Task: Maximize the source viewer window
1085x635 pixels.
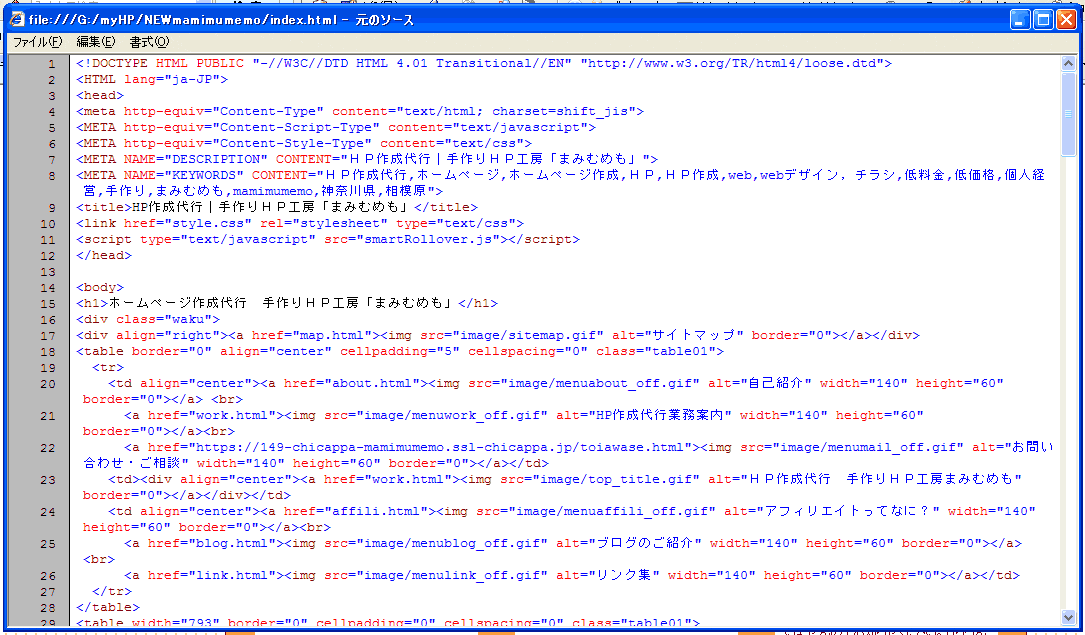Action: pos(1042,19)
